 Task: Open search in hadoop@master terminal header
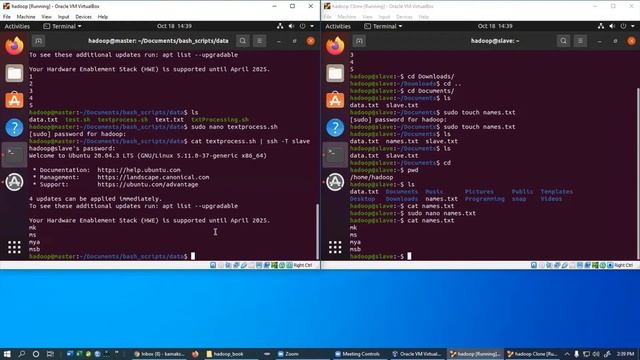[x=243, y=41]
